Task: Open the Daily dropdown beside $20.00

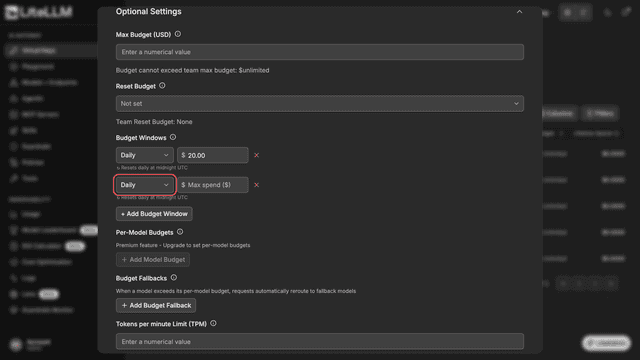Action: coord(144,155)
